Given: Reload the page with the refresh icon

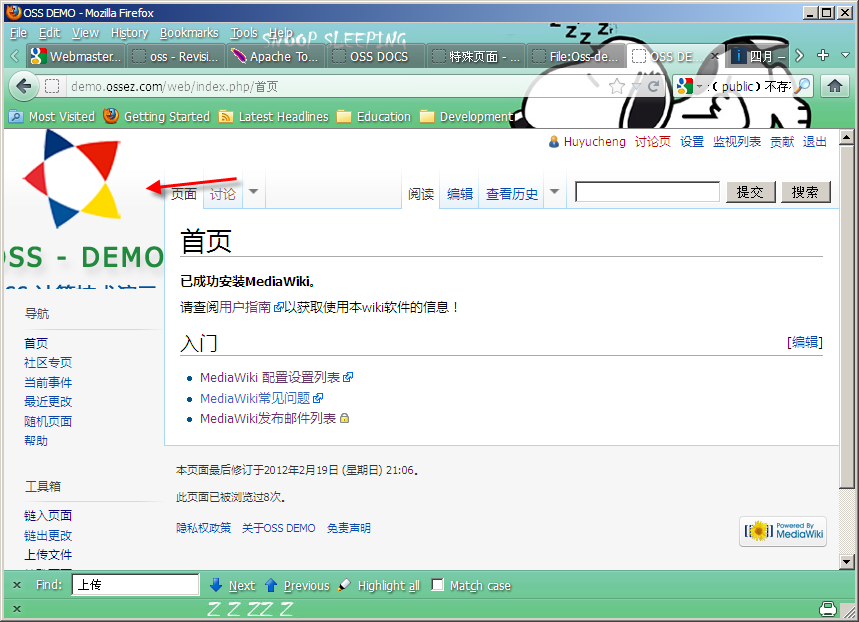Looking at the screenshot, I should click(654, 86).
